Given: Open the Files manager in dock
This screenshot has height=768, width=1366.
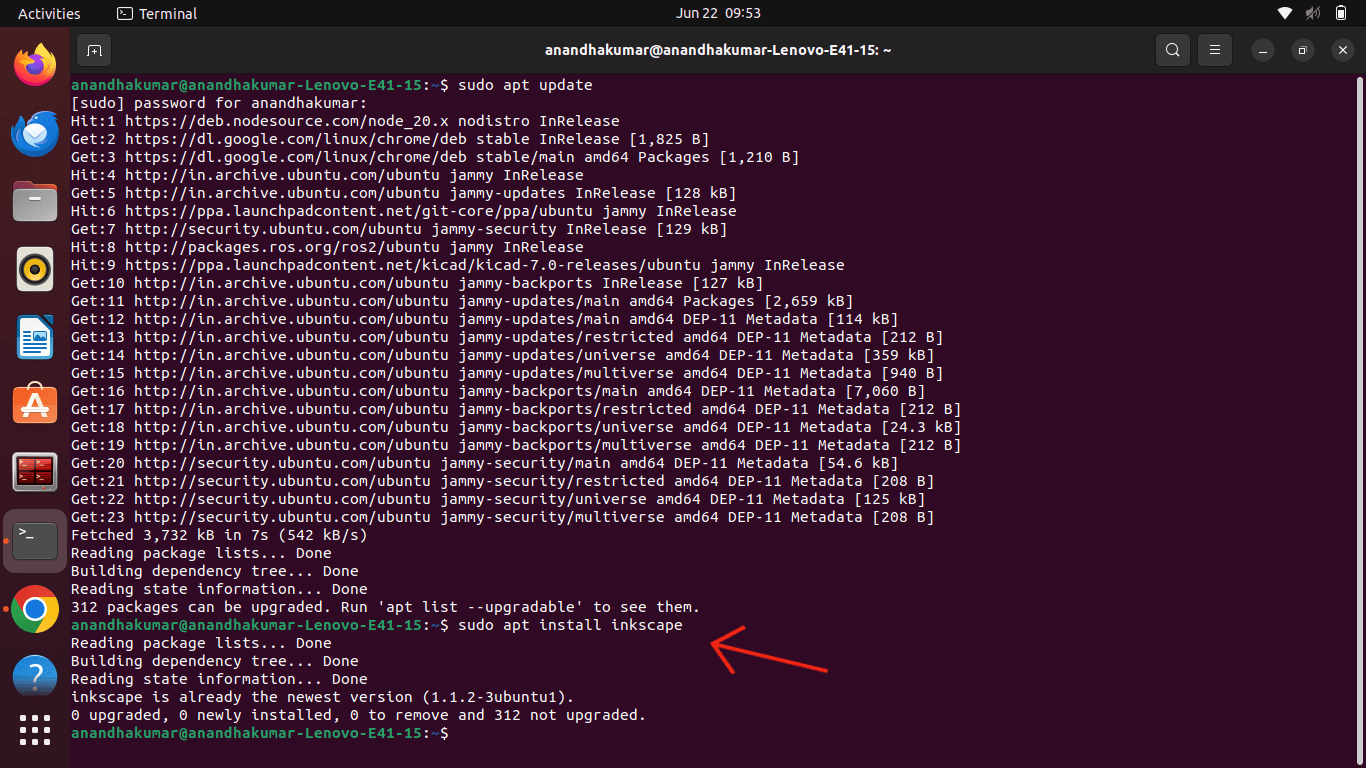Looking at the screenshot, I should pos(35,202).
